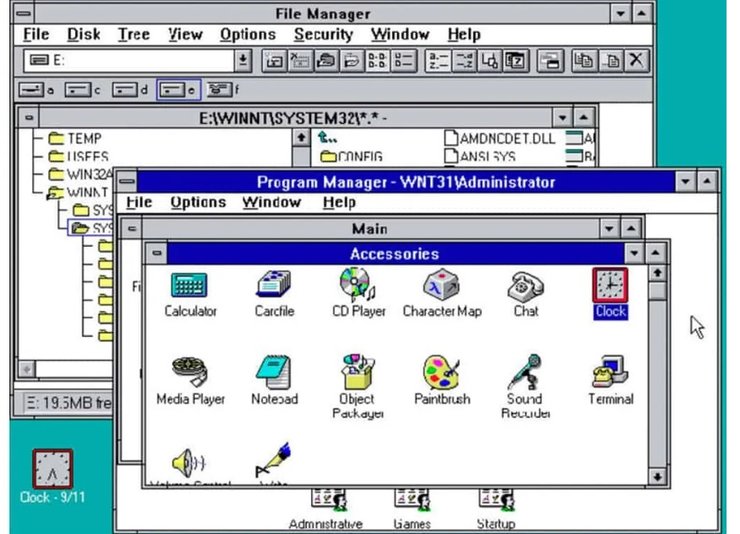Click the New Window toolbar button
Viewport: 740px width, 534px height.
(550, 61)
